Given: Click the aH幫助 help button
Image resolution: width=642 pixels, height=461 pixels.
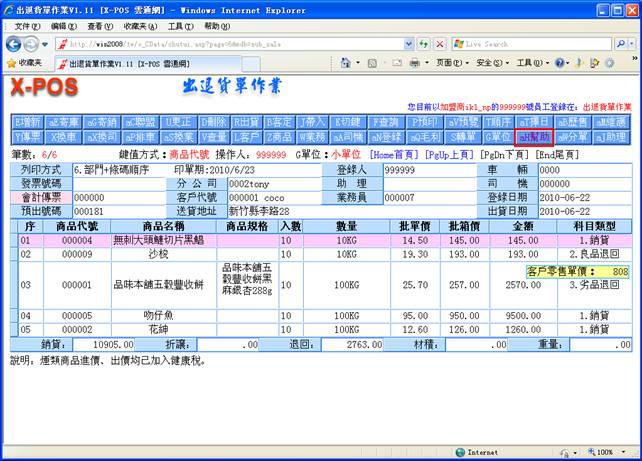Looking at the screenshot, I should (535, 136).
